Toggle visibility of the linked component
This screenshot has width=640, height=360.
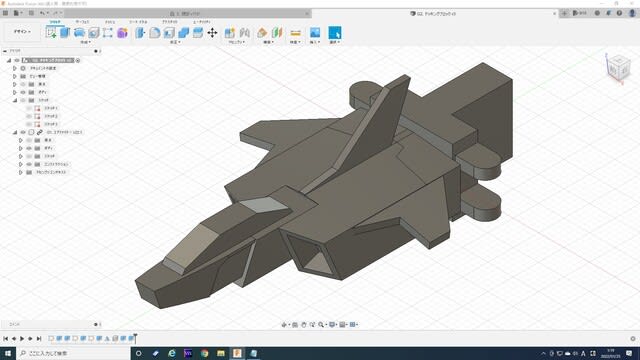(23, 132)
